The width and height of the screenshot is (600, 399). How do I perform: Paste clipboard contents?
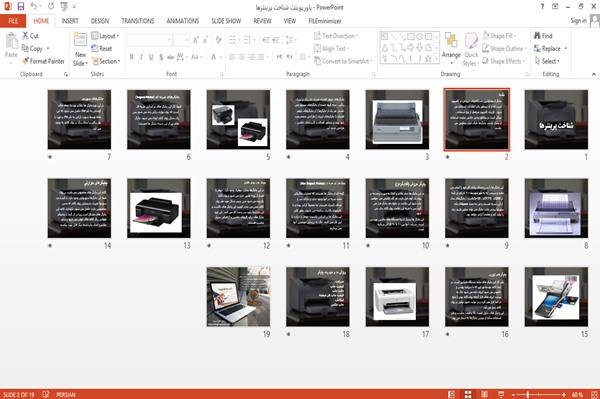(x=11, y=46)
